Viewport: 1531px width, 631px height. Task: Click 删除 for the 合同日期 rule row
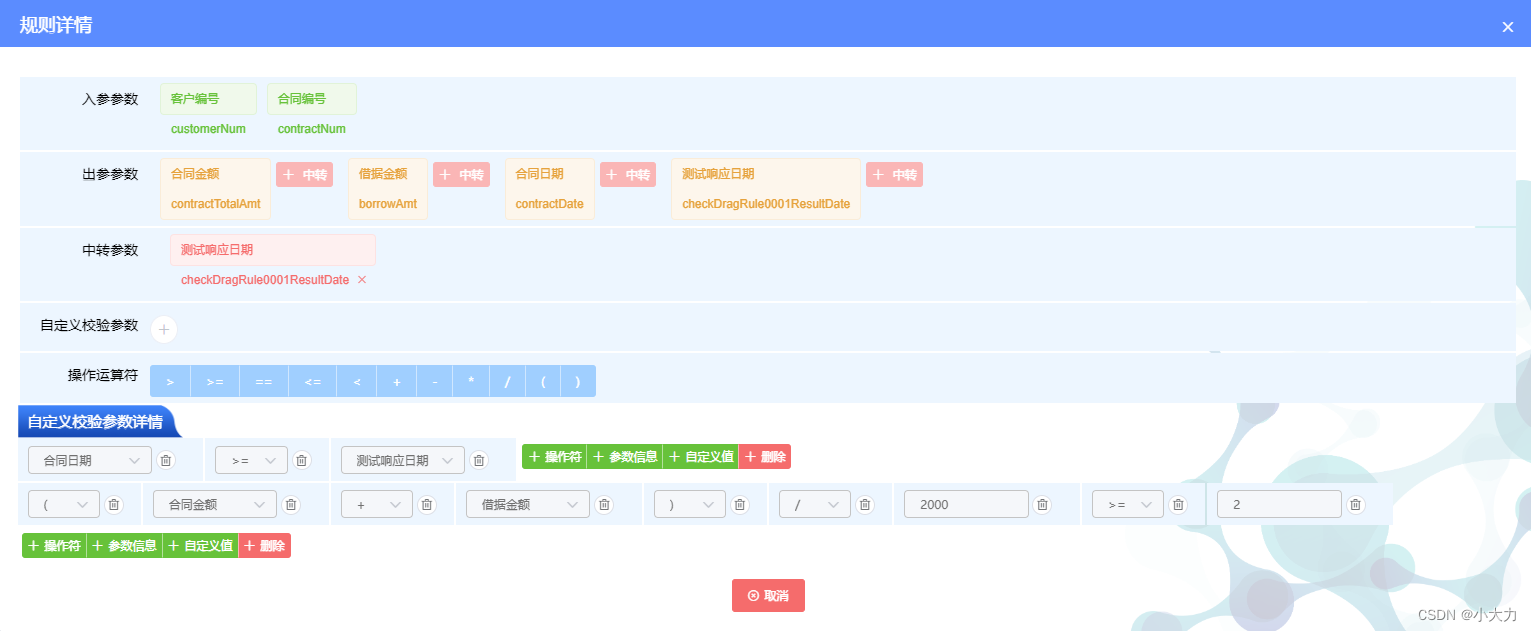point(765,457)
